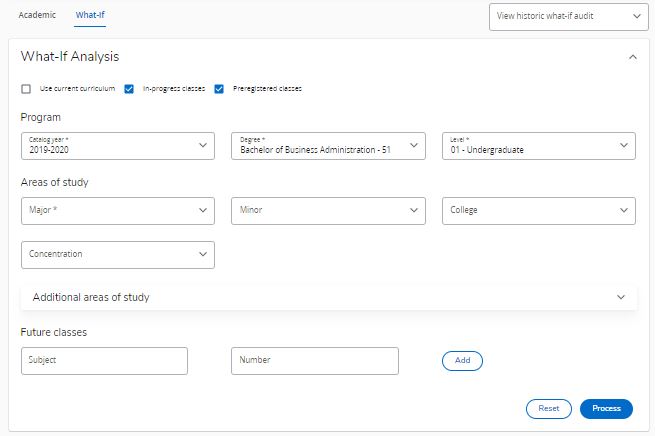The width and height of the screenshot is (655, 436).
Task: Open the Minor dropdown
Action: click(328, 210)
